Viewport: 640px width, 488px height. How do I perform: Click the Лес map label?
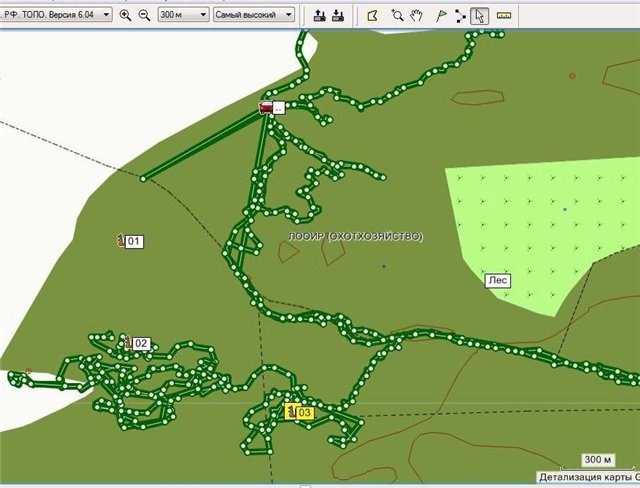click(x=497, y=281)
